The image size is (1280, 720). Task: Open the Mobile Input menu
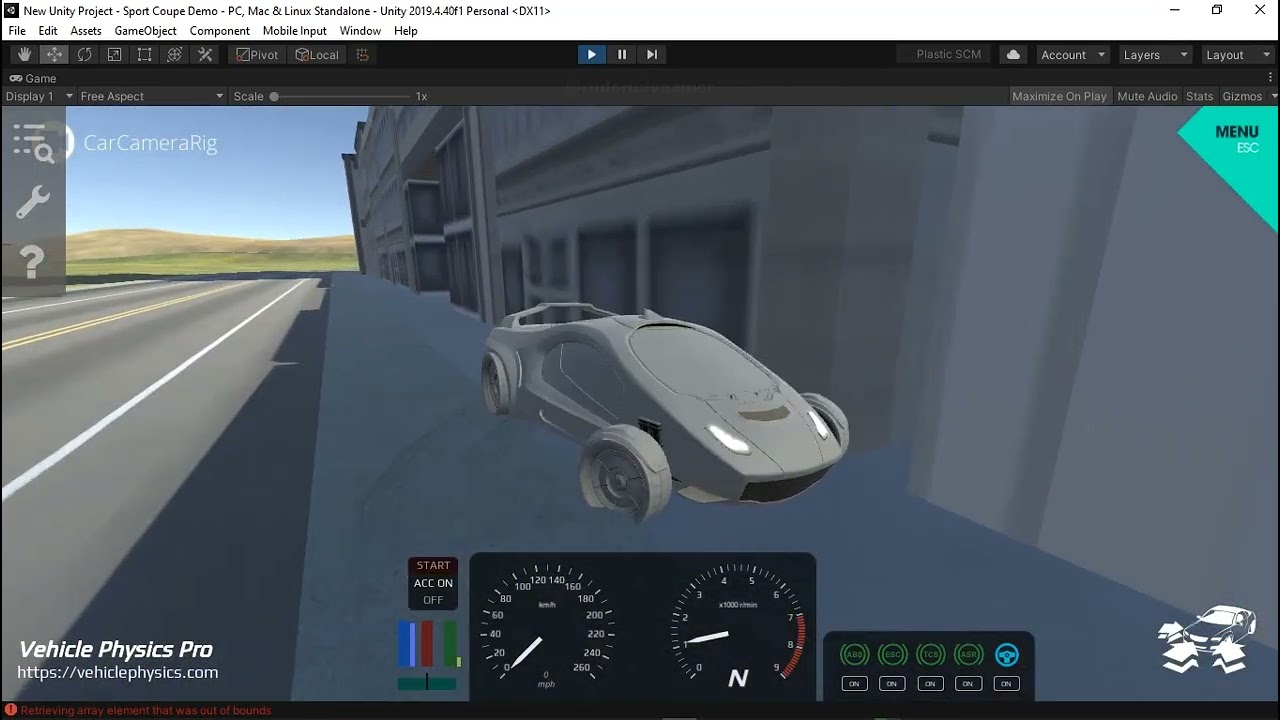pos(295,31)
